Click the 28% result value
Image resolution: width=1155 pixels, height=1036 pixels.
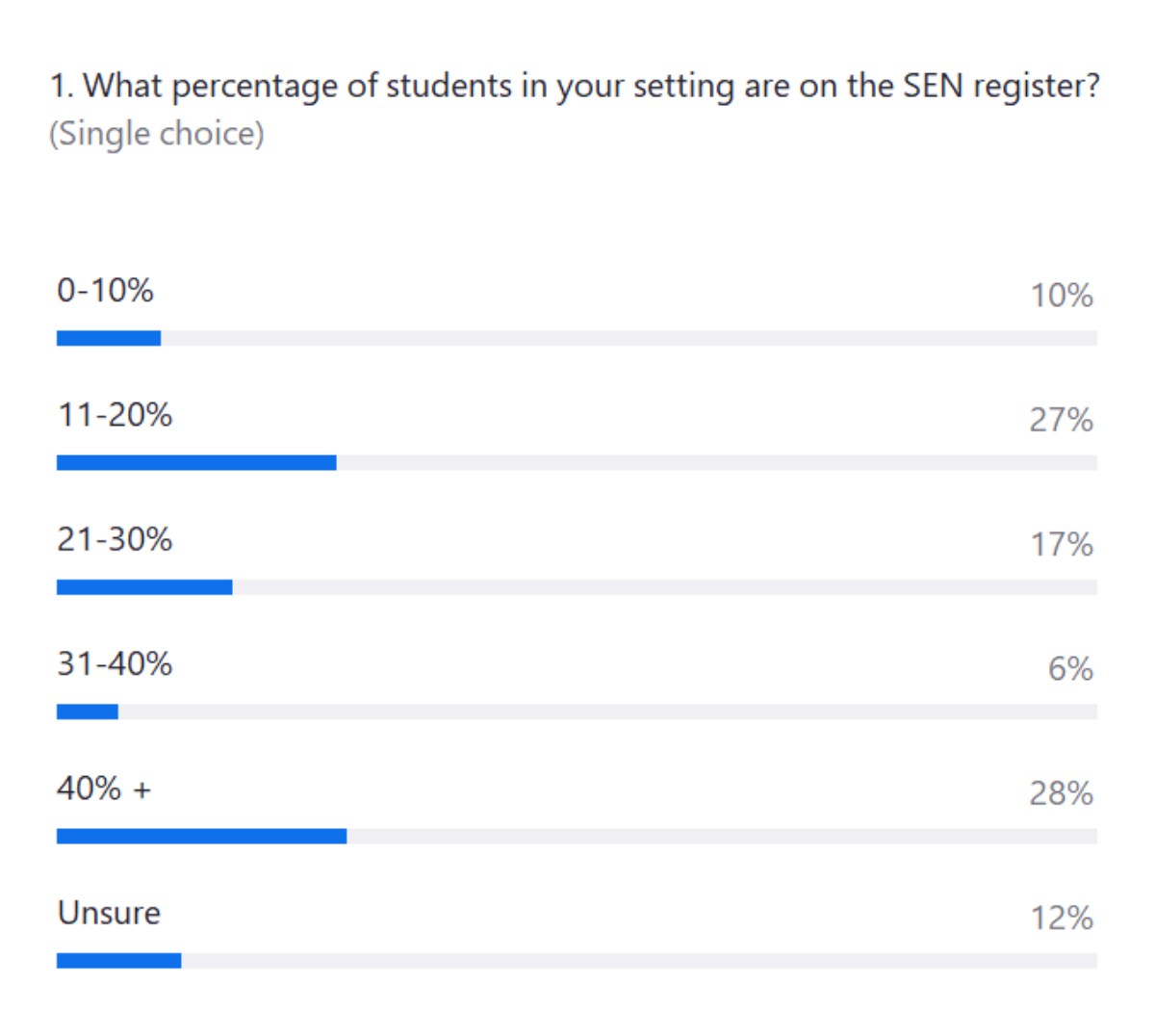coord(1061,793)
